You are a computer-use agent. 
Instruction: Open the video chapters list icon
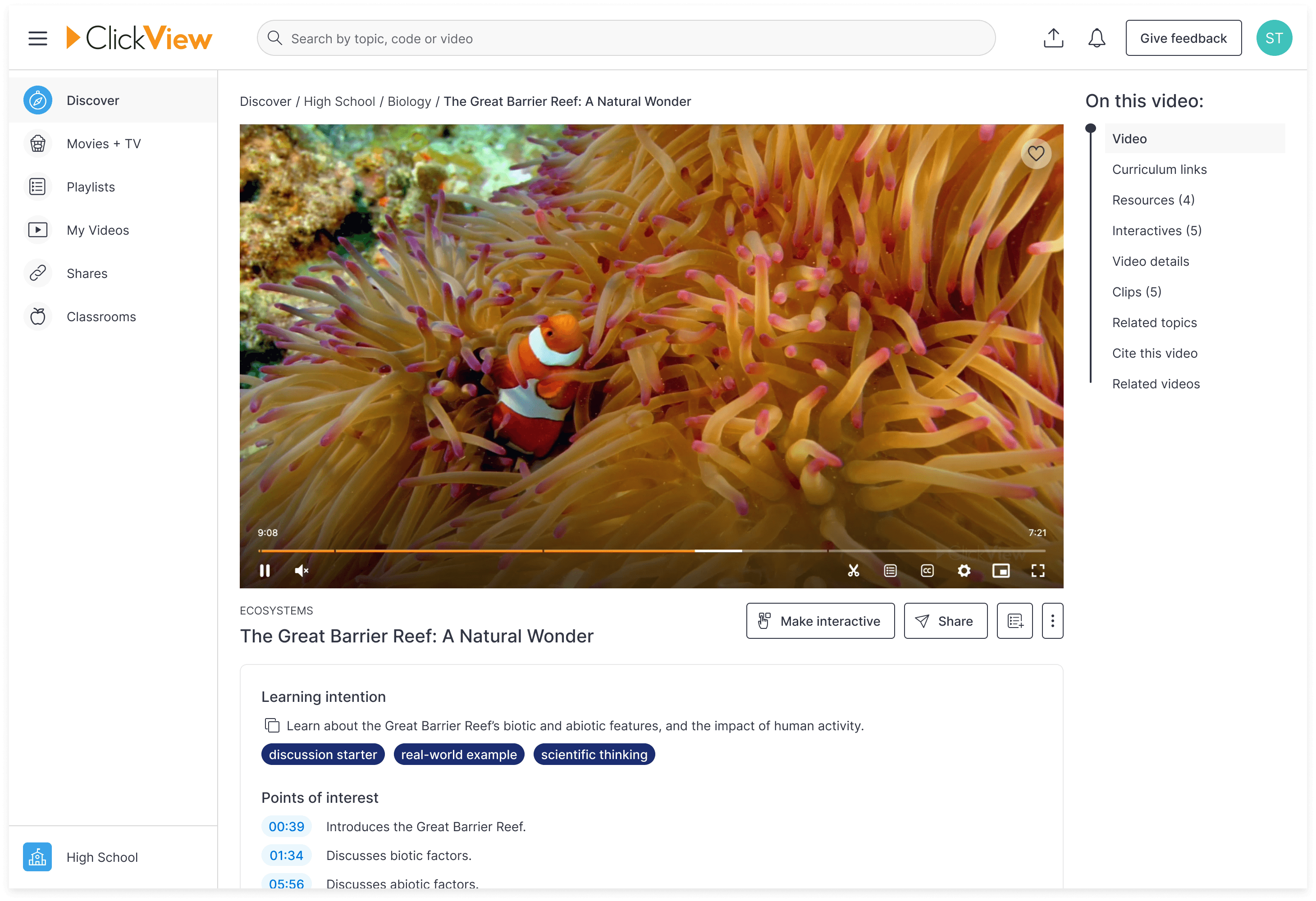890,570
